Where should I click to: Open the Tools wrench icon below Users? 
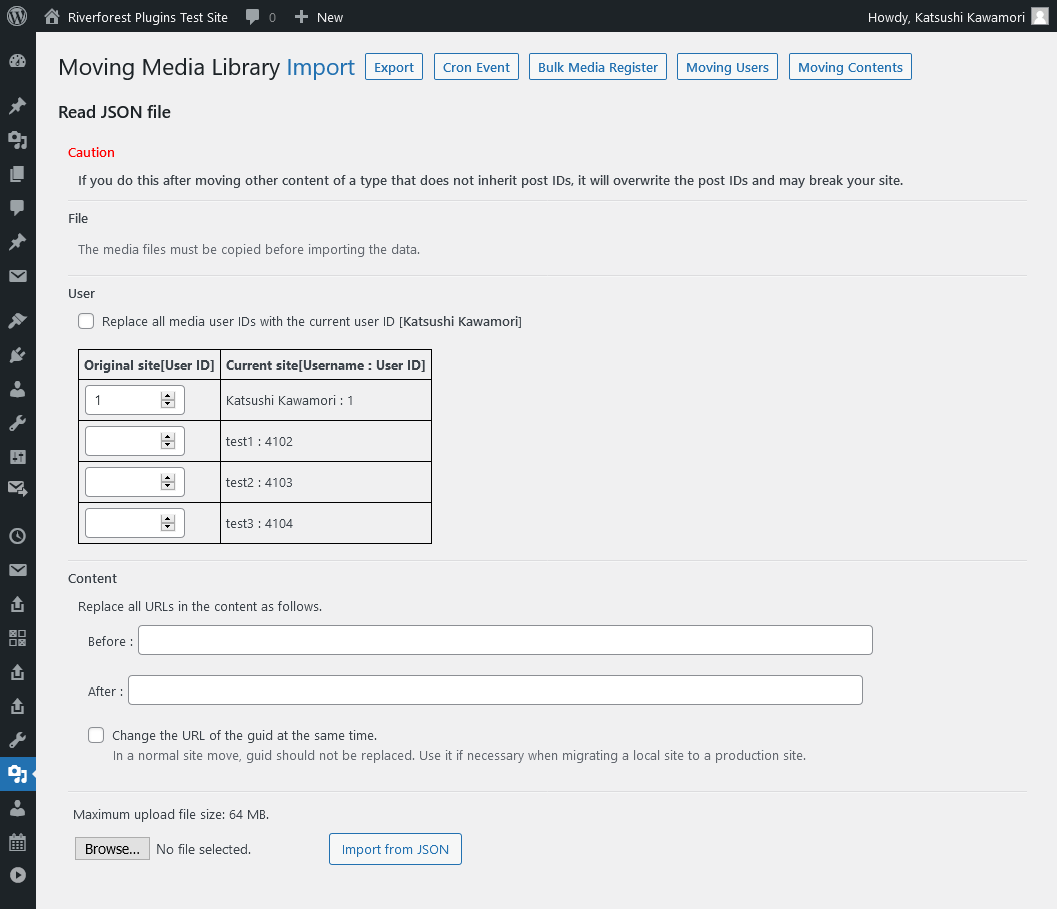(18, 423)
